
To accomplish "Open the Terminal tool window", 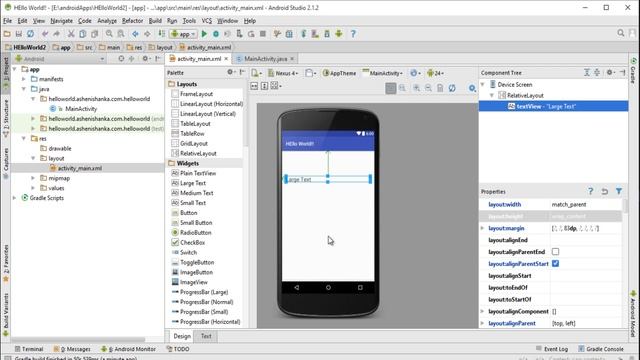I will [x=29, y=349].
